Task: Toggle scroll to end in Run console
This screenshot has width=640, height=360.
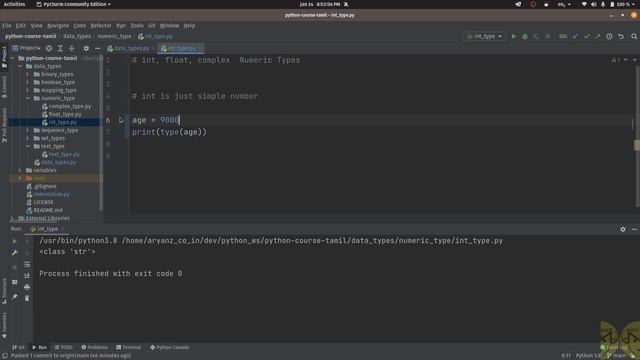Action: click(x=27, y=276)
